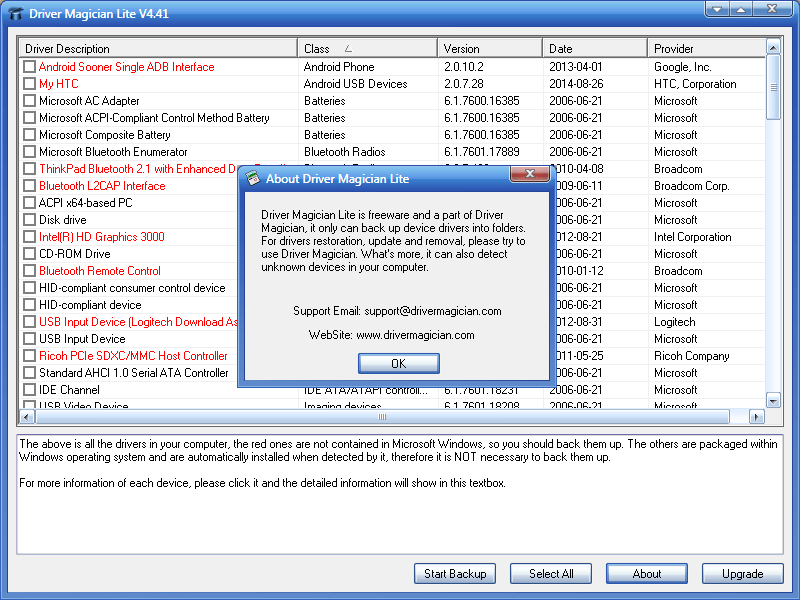Viewport: 800px width, 600px height.
Task: Click the Bluetooth Radios class cell
Action: point(344,152)
